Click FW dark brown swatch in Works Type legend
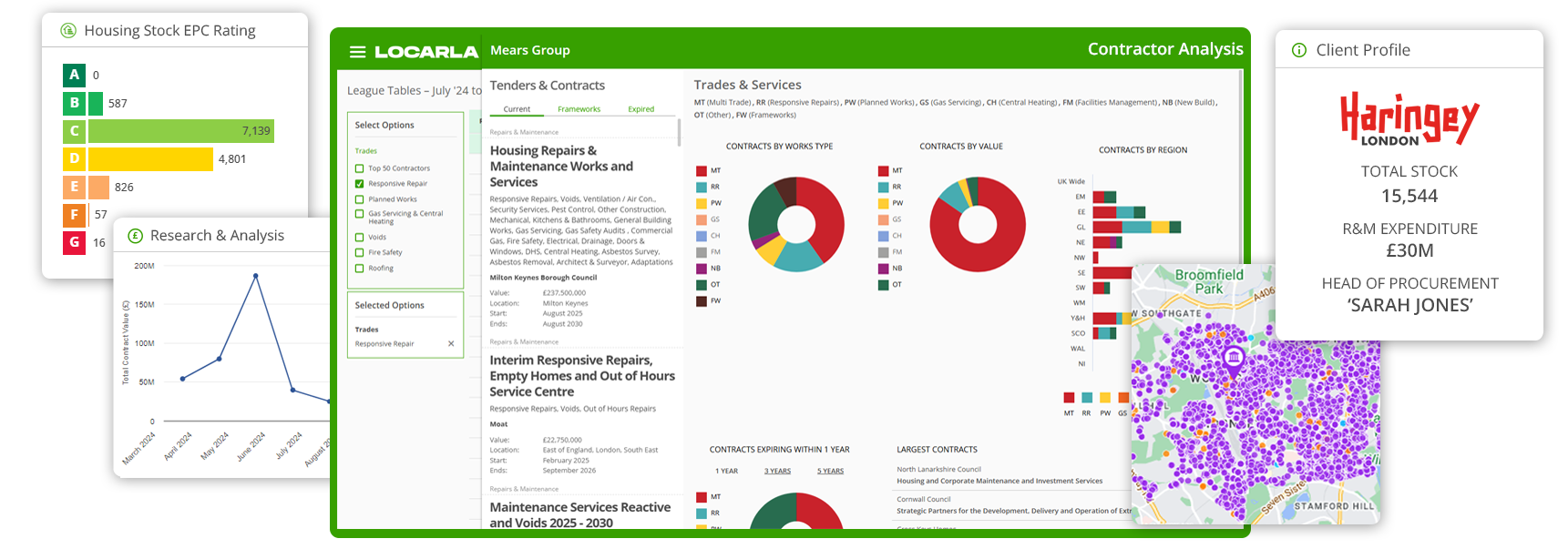The width and height of the screenshot is (1568, 549). [x=702, y=301]
